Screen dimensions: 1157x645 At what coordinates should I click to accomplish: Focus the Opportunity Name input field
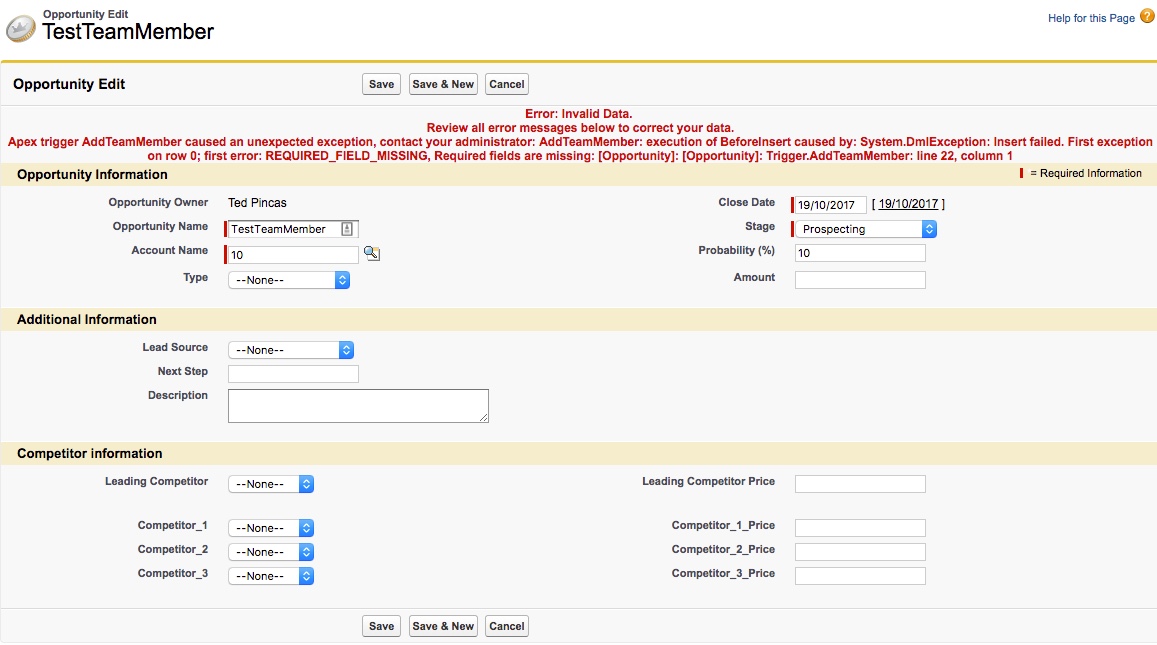coord(293,229)
